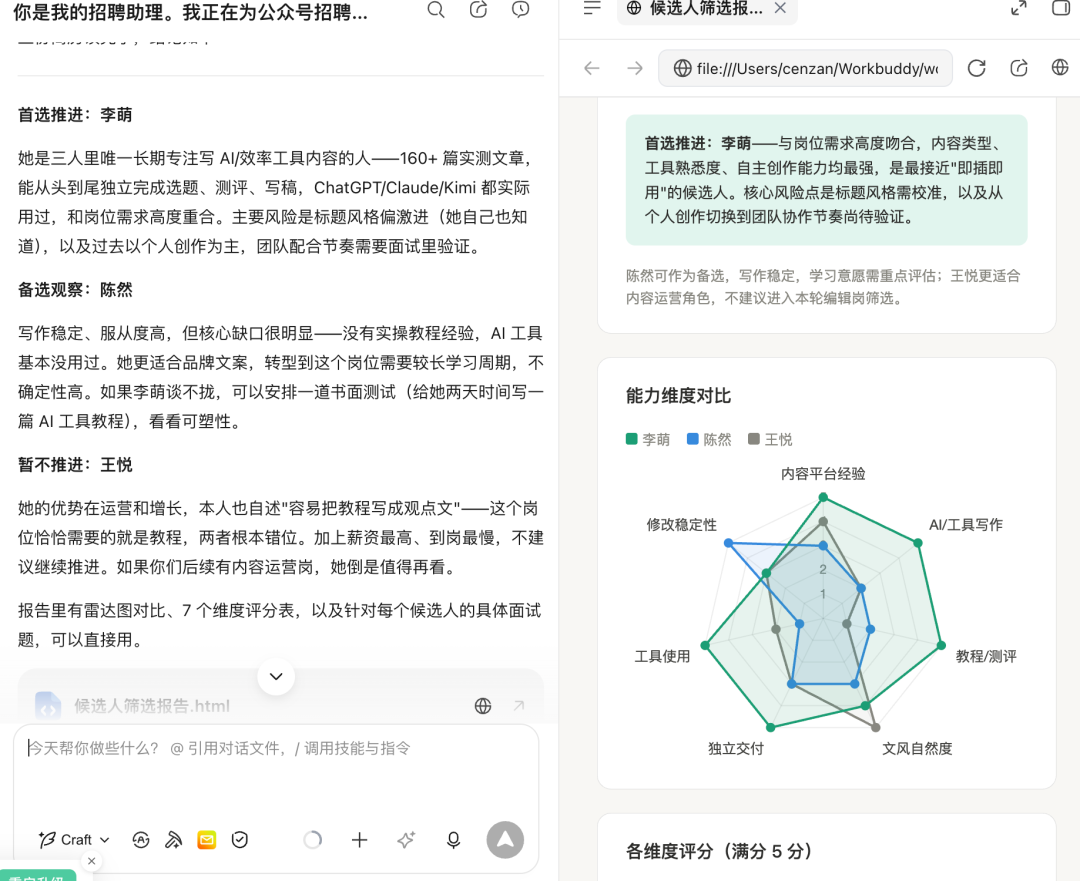Preview 候选人筛选报告.html with its globe icon

coord(483,705)
